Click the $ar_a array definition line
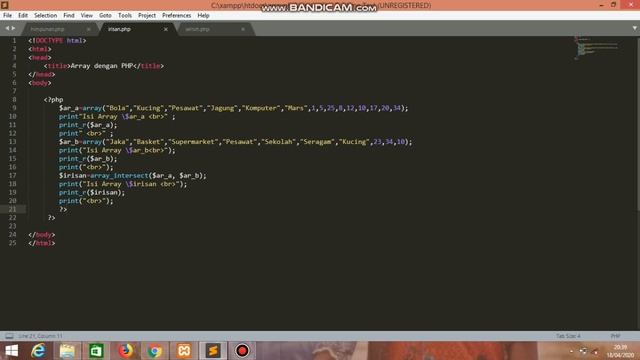Viewport: 640px width, 360px height. (233, 108)
